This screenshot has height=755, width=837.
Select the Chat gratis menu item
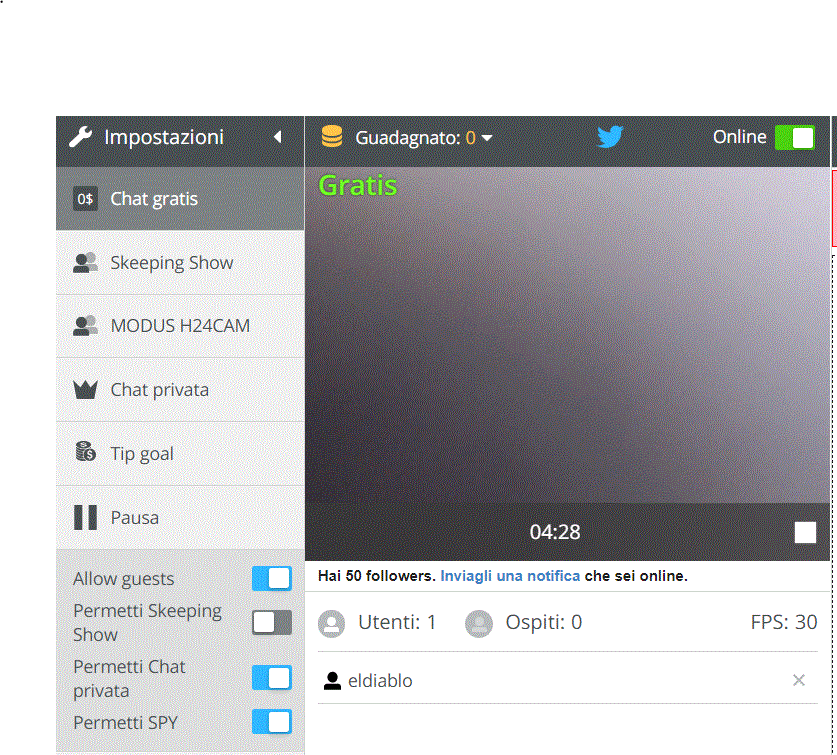pyautogui.click(x=180, y=199)
